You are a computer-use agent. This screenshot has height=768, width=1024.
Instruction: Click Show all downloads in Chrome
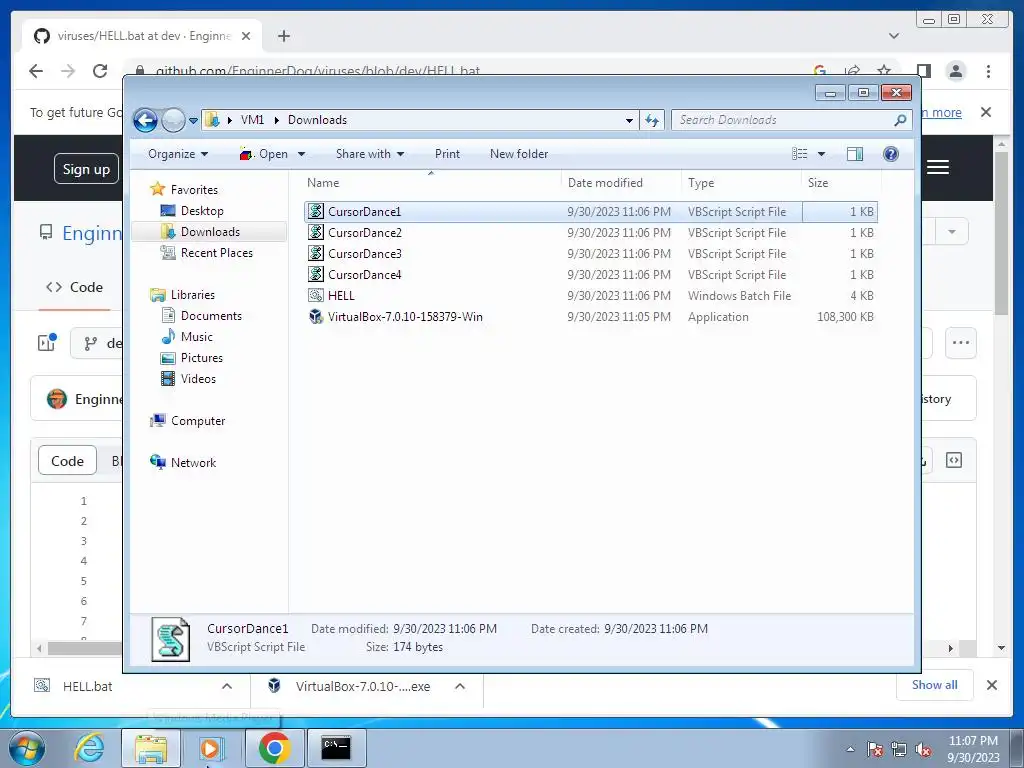[x=935, y=685]
